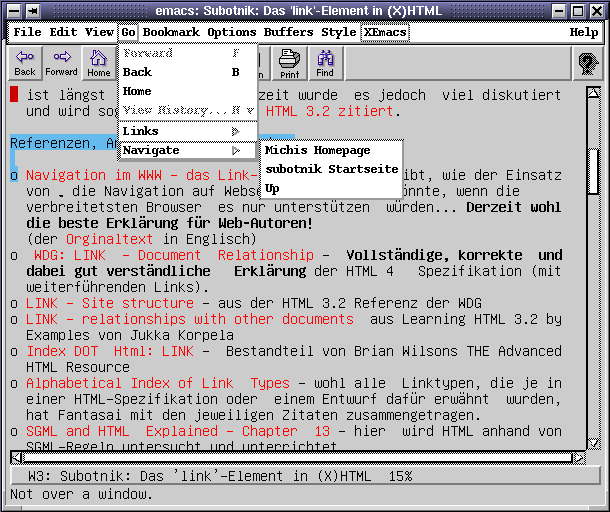Image resolution: width=610 pixels, height=512 pixels.
Task: Click the Forward arrow toolbar icon
Action: [x=61, y=63]
